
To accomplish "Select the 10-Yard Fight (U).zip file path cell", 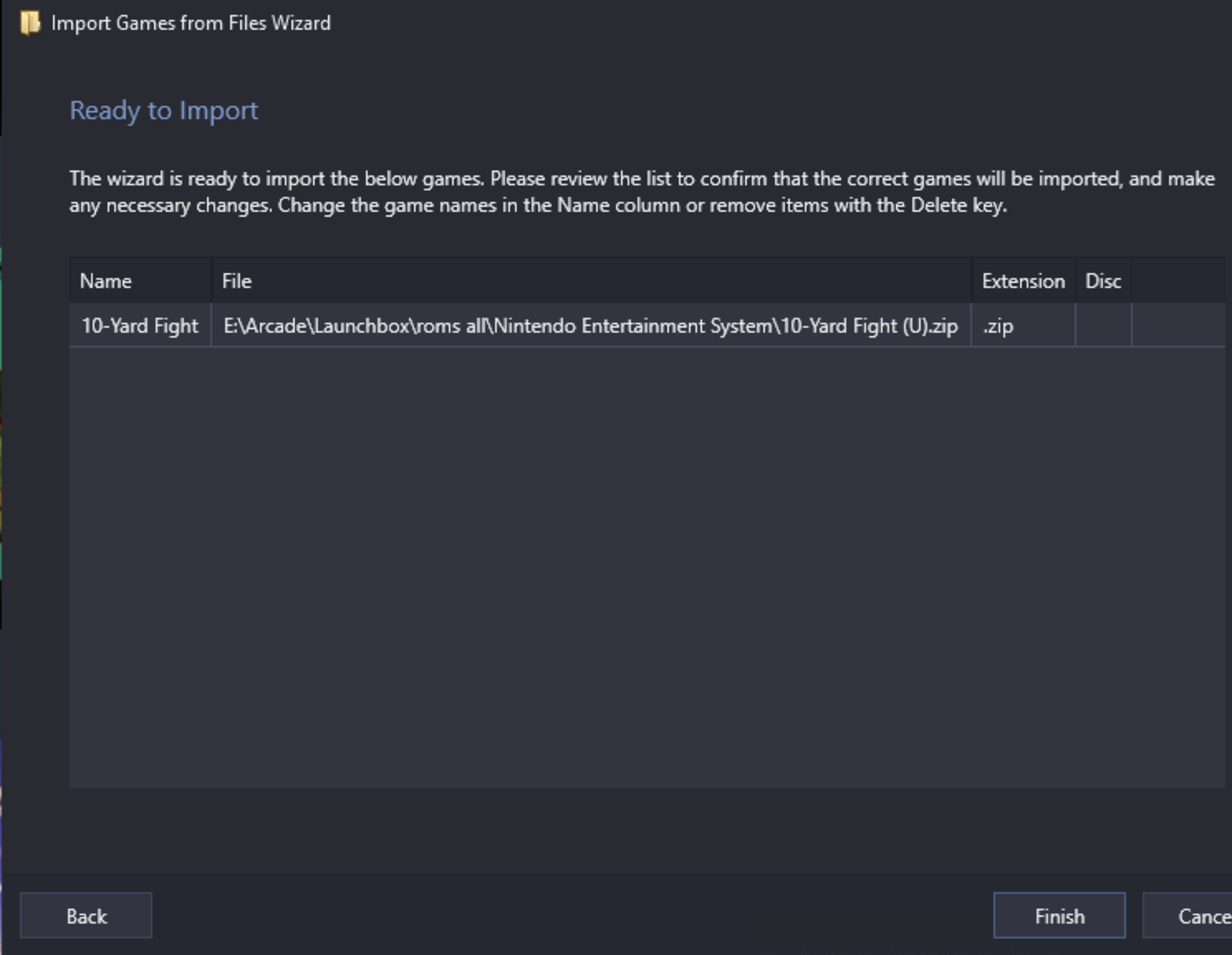I will pyautogui.click(x=591, y=325).
